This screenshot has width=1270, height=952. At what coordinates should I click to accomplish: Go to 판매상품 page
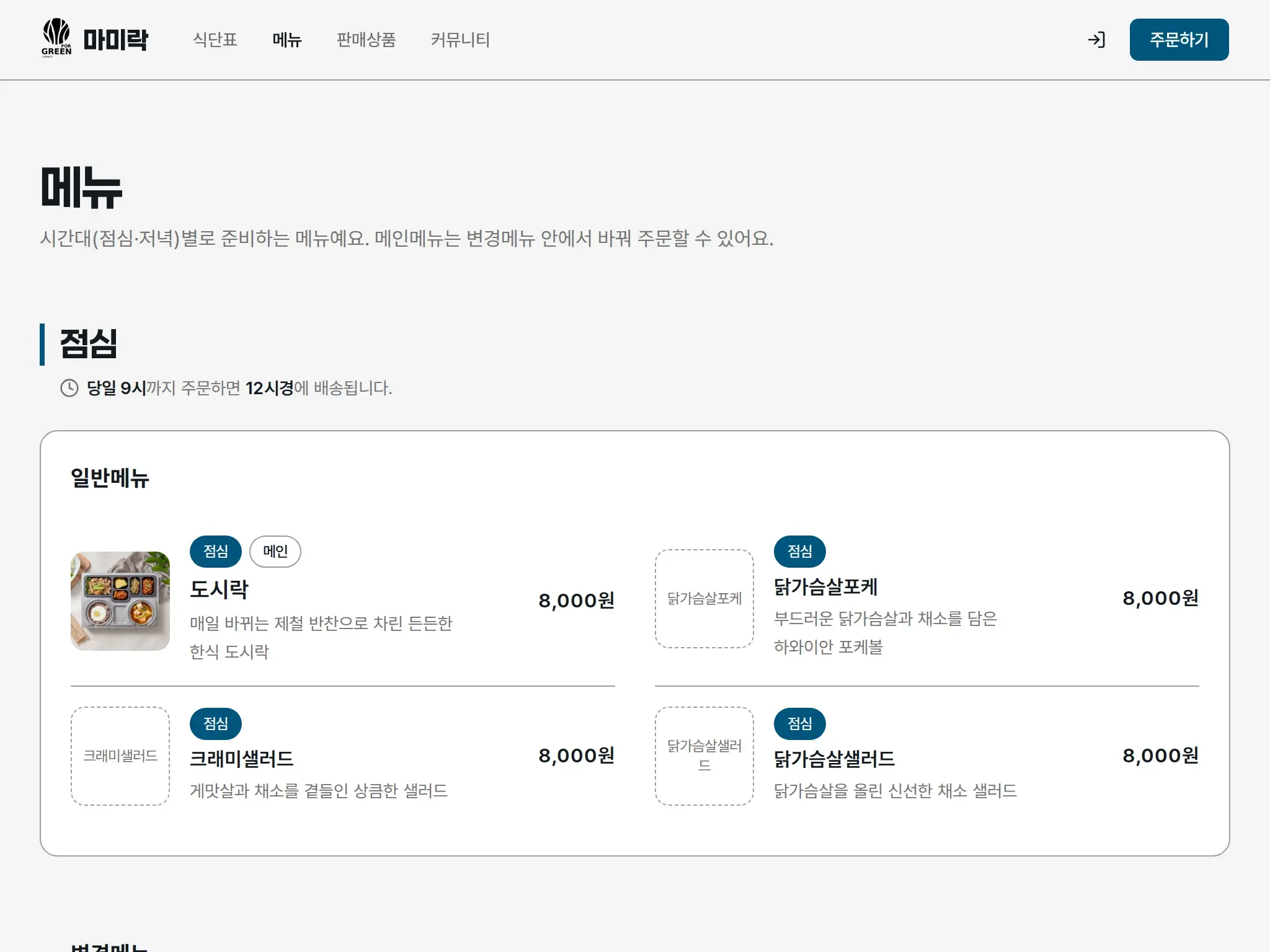click(366, 40)
